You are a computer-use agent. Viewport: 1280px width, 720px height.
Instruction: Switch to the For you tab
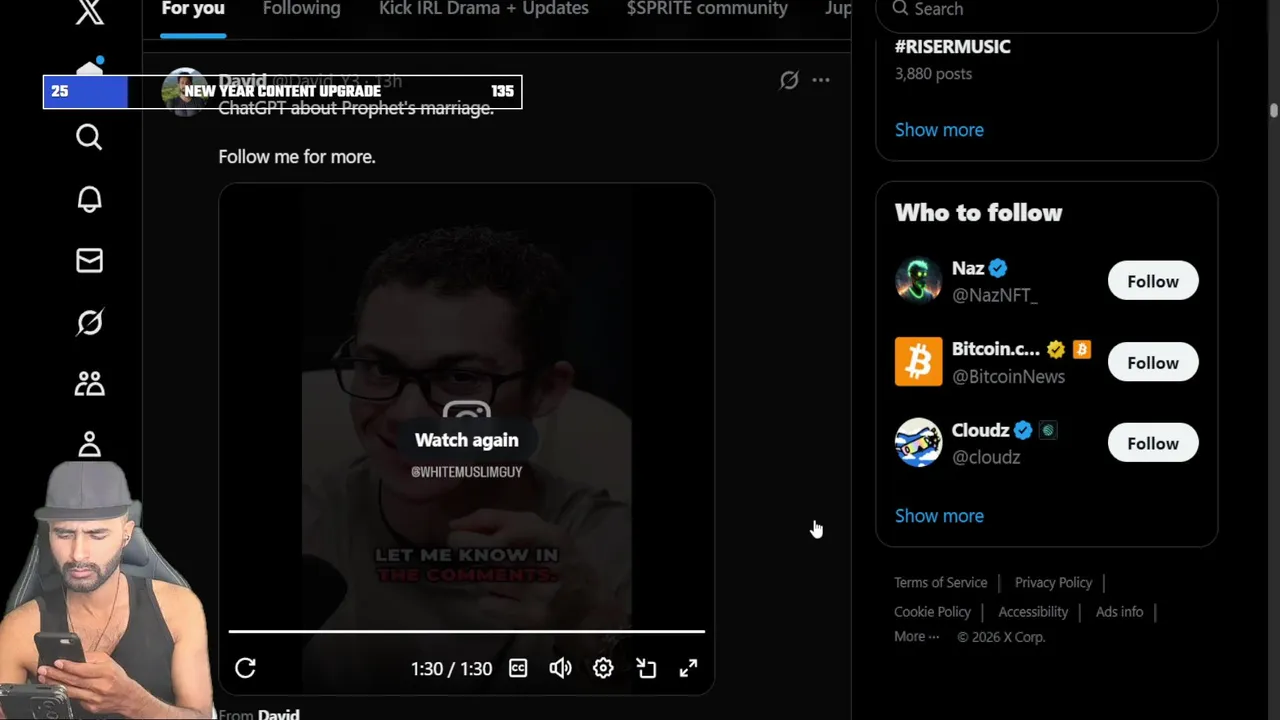click(x=193, y=9)
